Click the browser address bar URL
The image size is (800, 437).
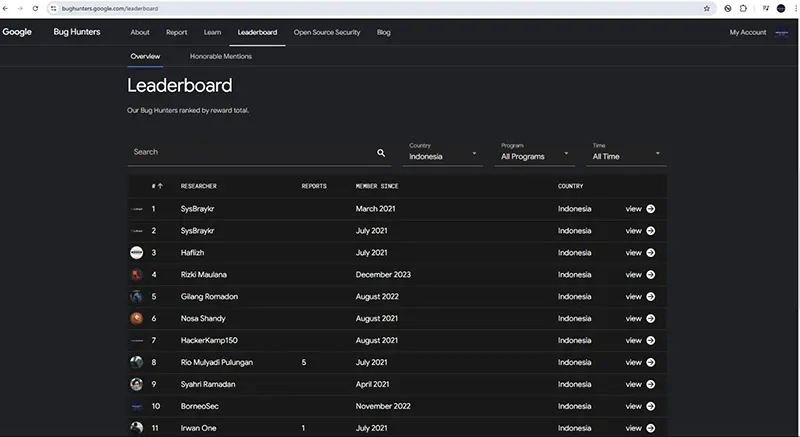coord(110,9)
